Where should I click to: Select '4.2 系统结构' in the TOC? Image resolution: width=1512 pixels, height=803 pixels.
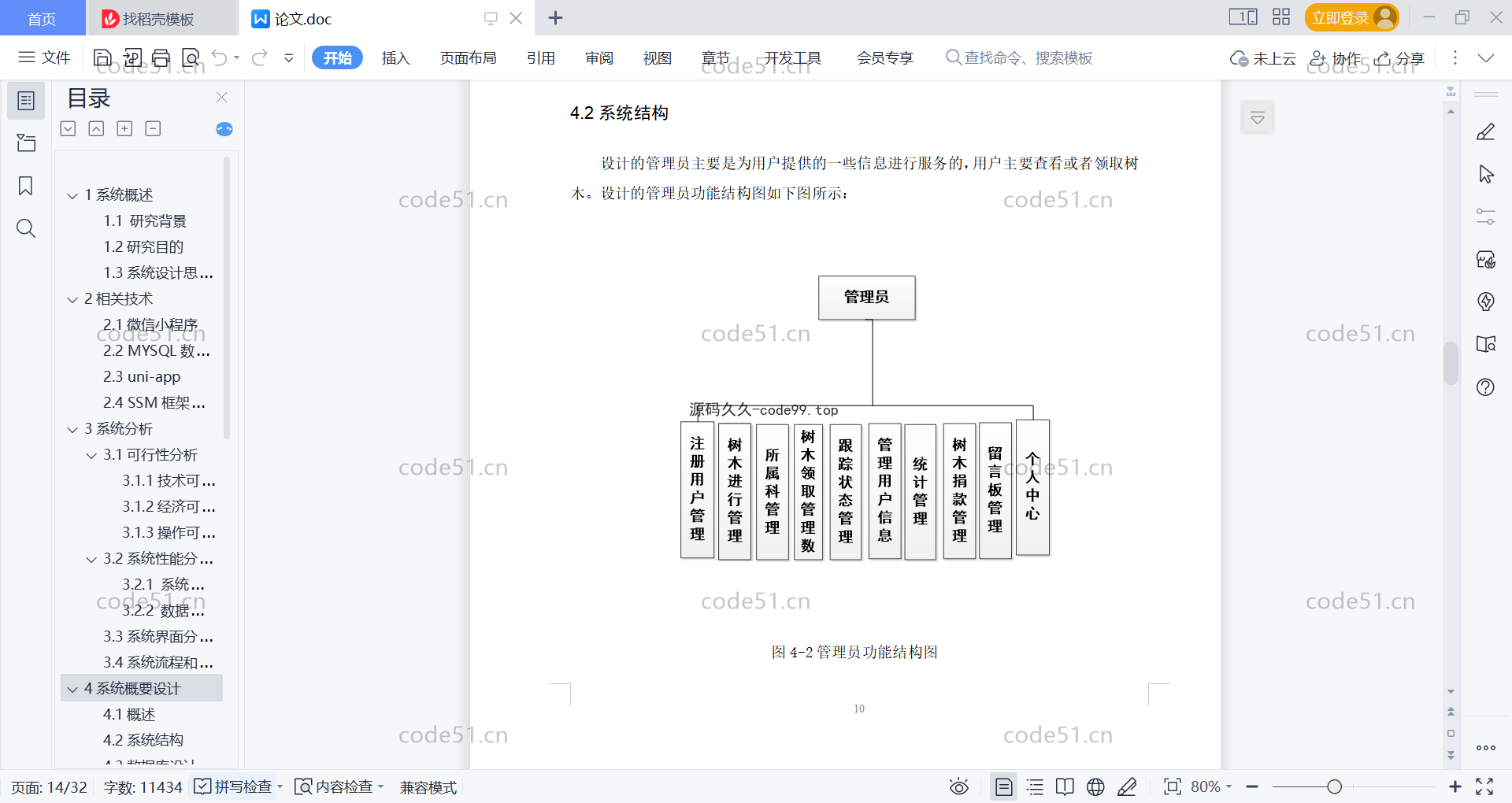coord(143,740)
